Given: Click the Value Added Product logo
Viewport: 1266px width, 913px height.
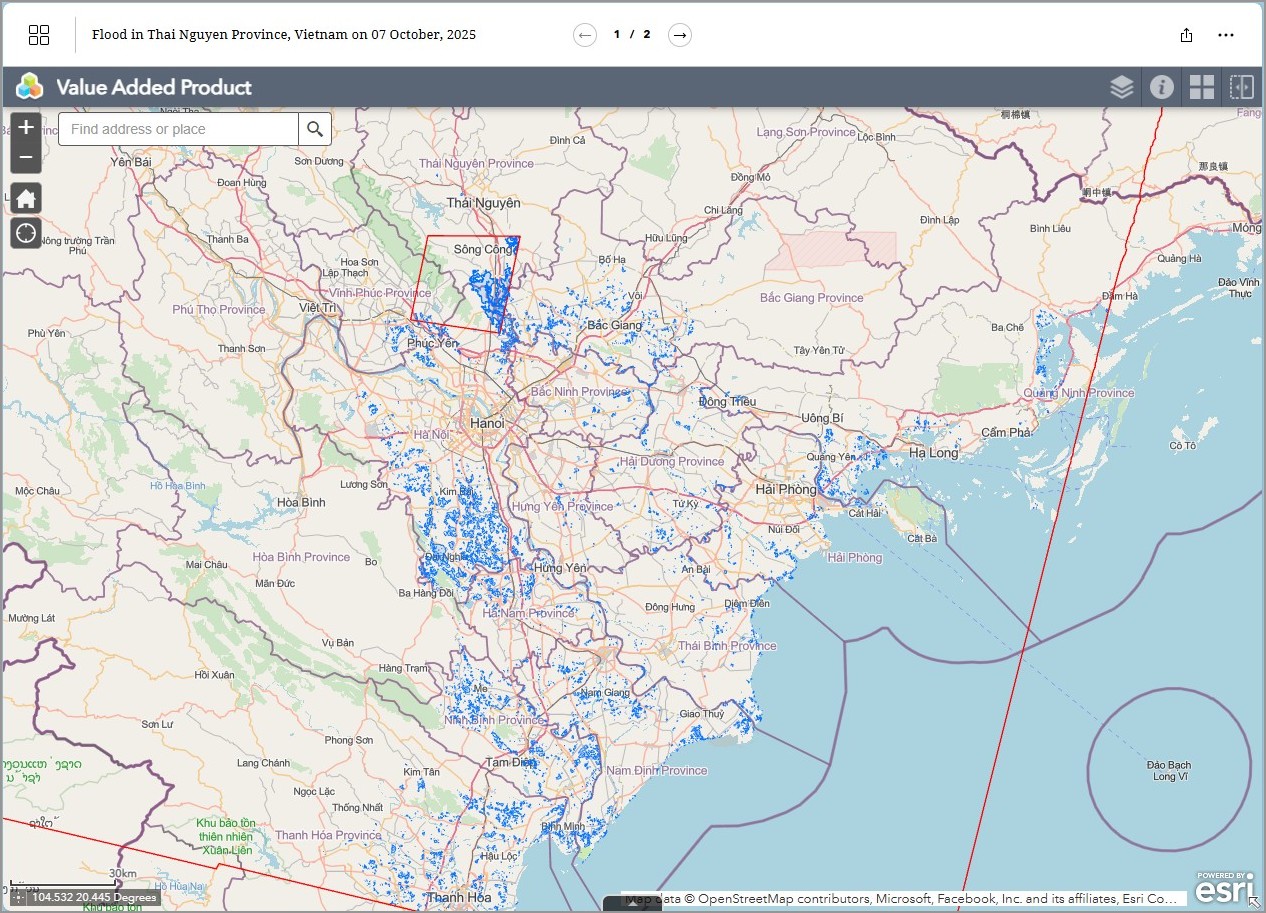Looking at the screenshot, I should pyautogui.click(x=30, y=87).
